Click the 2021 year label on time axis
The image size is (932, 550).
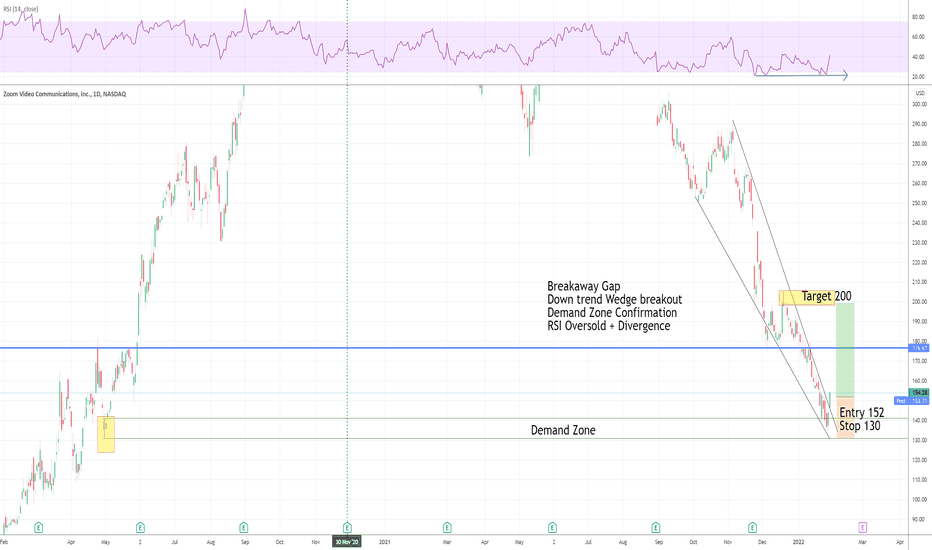(385, 542)
